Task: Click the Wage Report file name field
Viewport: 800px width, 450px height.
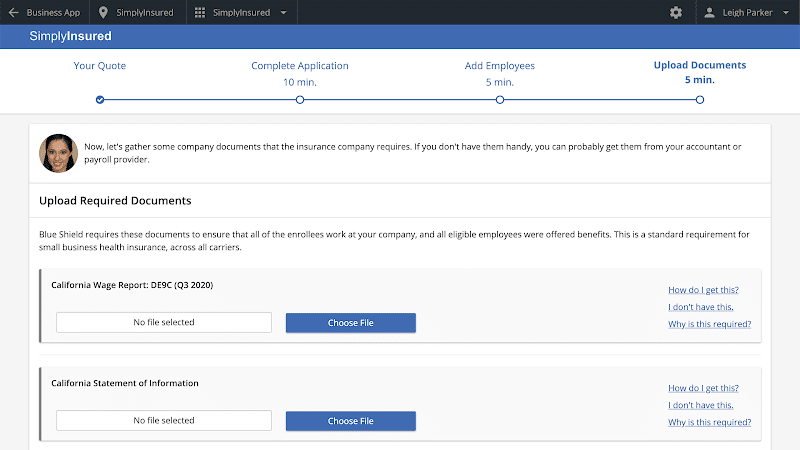Action: (x=164, y=322)
